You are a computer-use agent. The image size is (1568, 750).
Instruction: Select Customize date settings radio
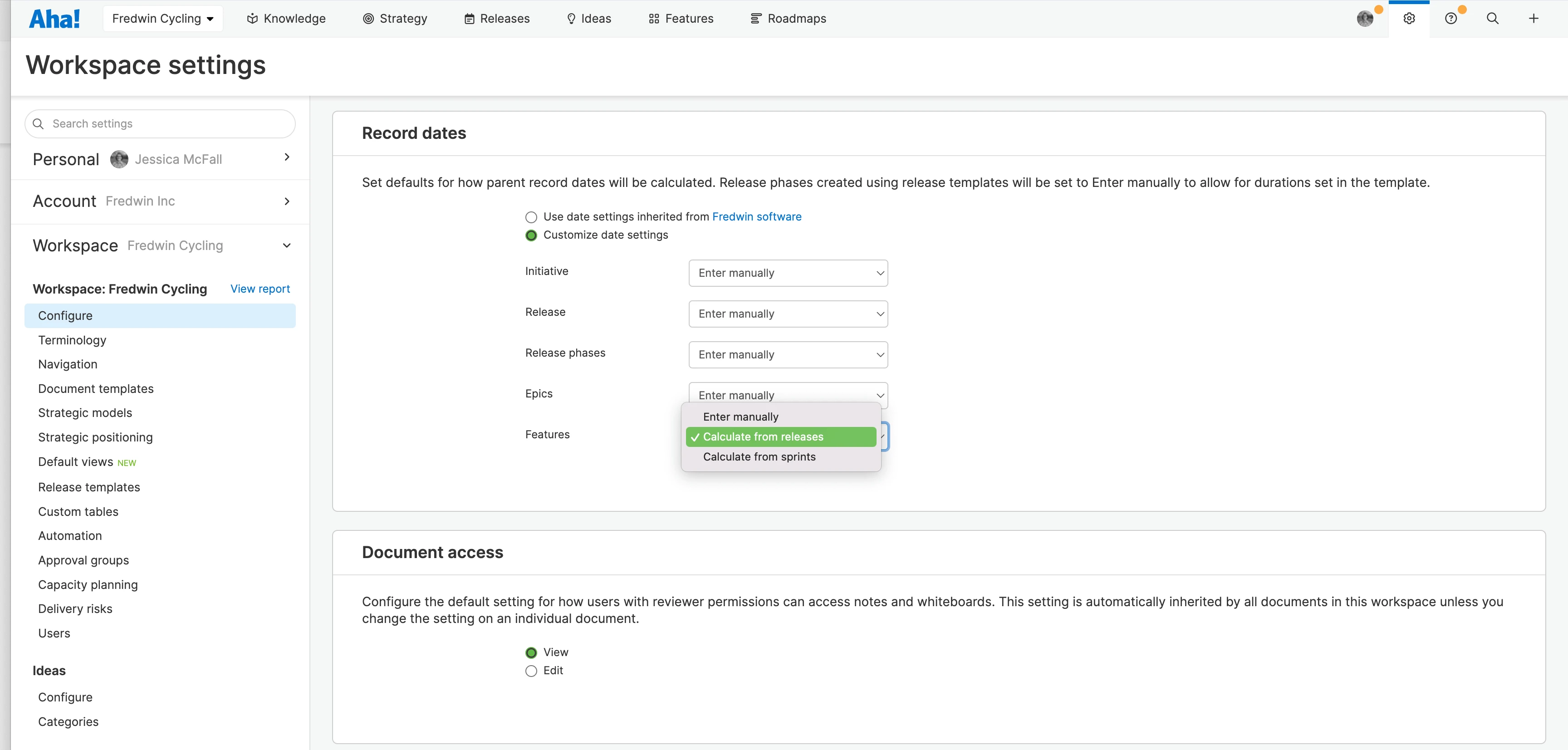(531, 235)
